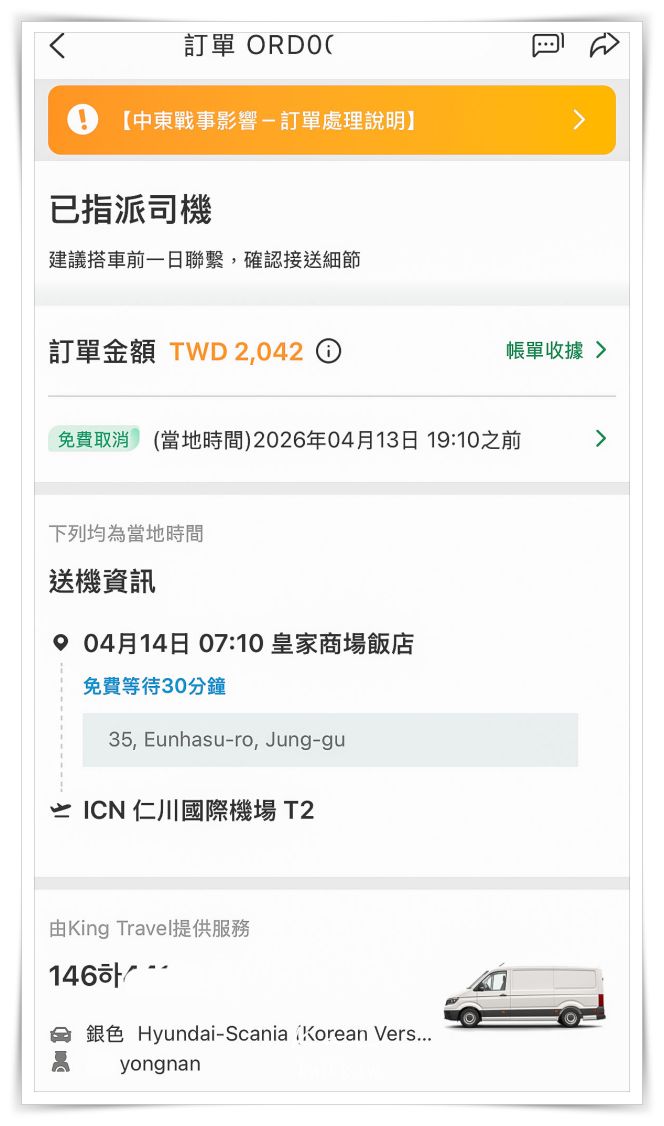
Task: Tap the car icon beside 銀色 Hyundai-Scania
Action: tap(60, 1033)
